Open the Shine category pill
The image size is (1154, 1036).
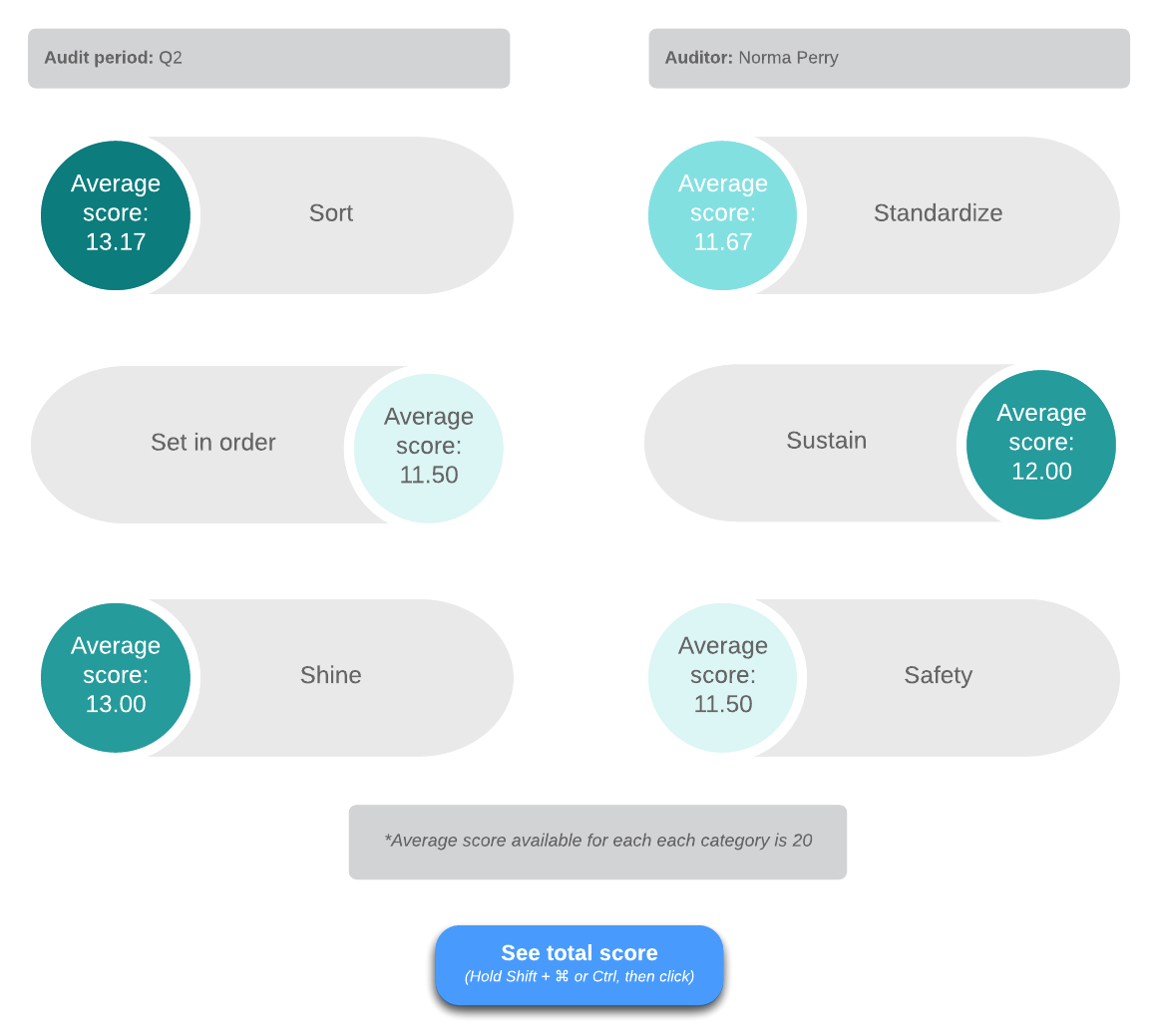pyautogui.click(x=276, y=678)
